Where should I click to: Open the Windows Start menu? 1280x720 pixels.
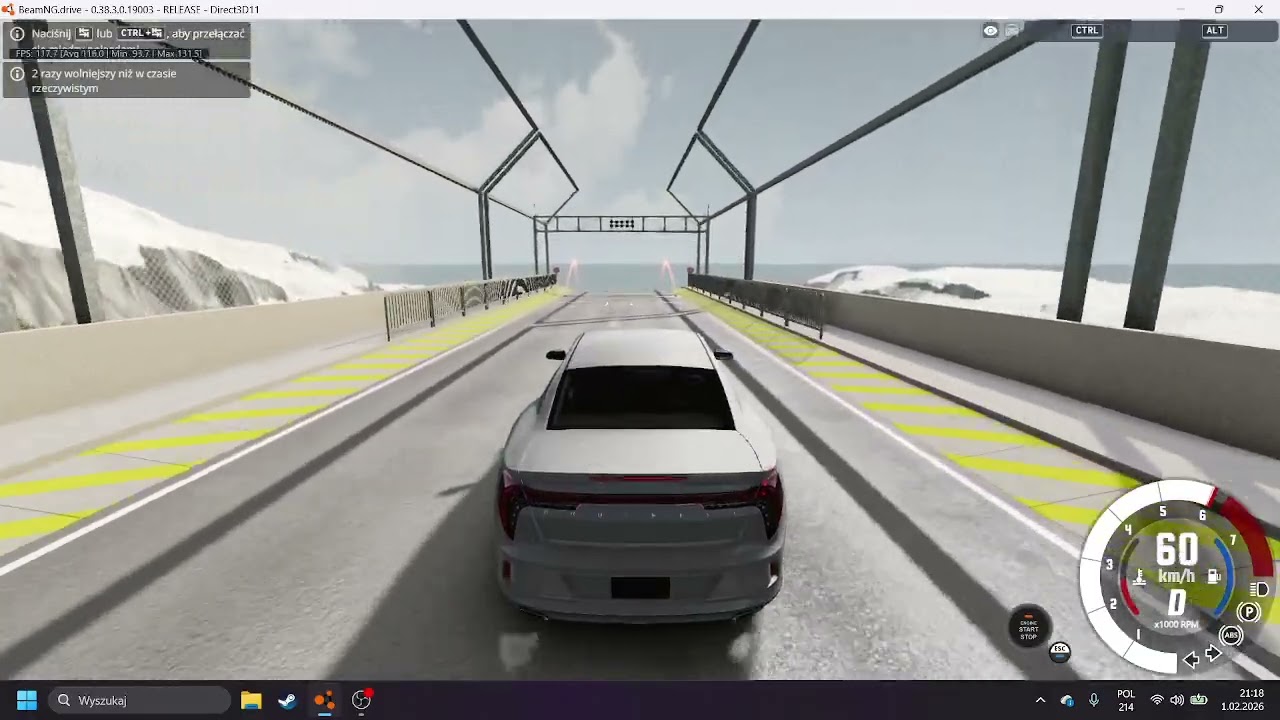point(27,700)
